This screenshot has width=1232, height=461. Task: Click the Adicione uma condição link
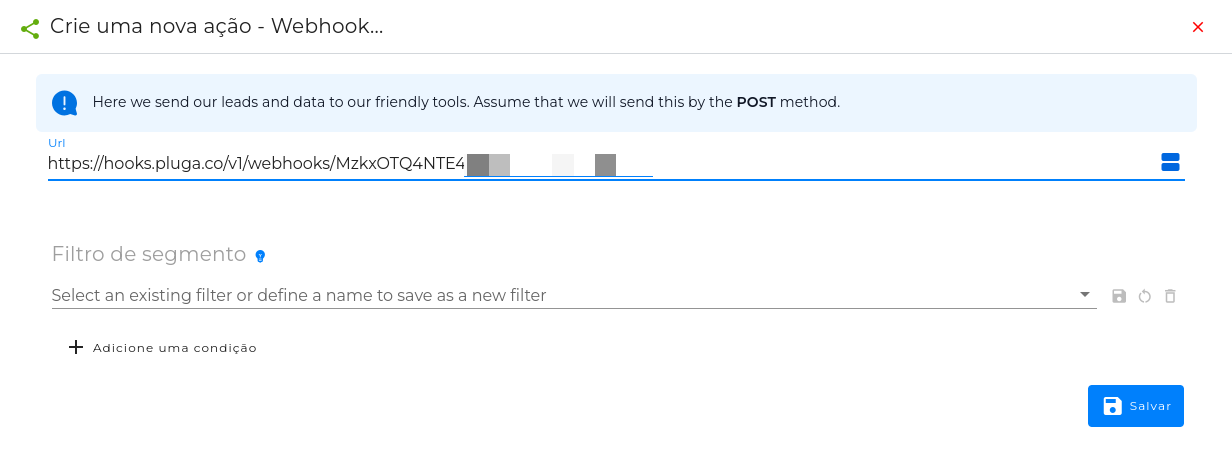tap(175, 348)
